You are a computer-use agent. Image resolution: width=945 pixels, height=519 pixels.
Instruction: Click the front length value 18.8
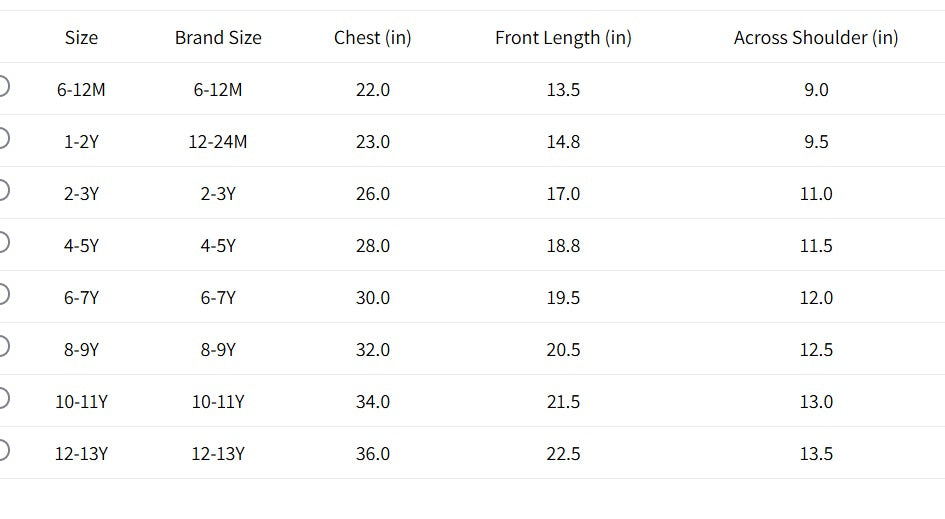pos(563,246)
